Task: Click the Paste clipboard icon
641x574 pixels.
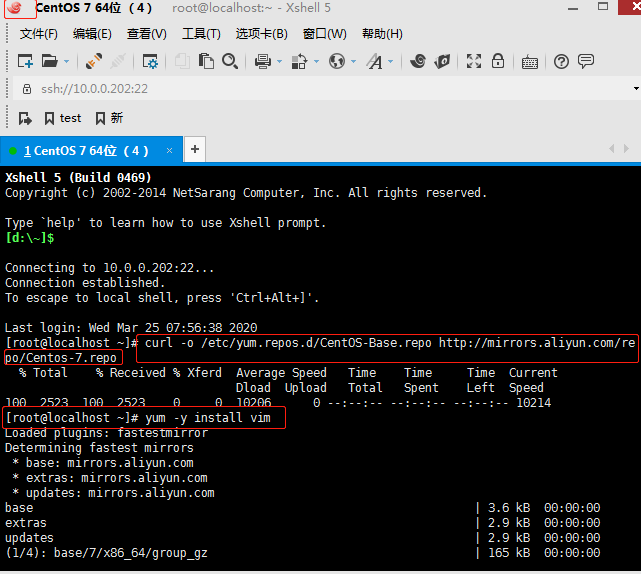Action: [206, 61]
